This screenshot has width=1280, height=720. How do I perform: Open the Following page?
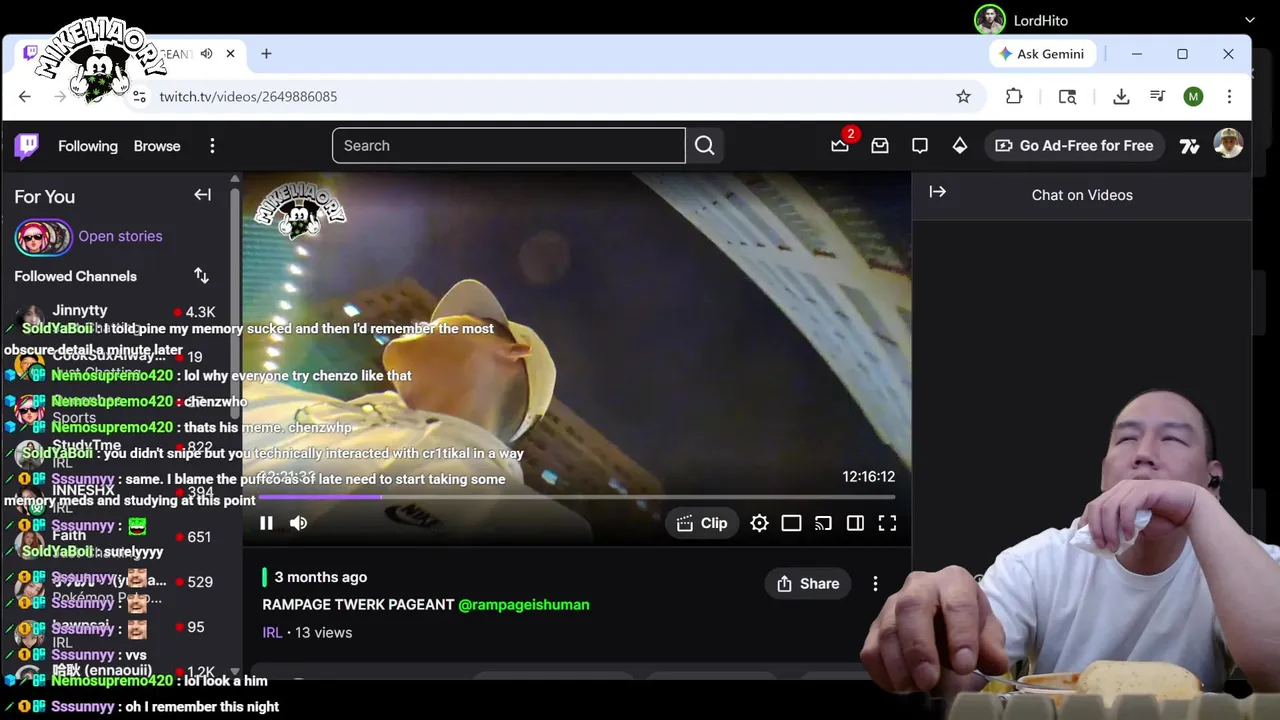88,146
